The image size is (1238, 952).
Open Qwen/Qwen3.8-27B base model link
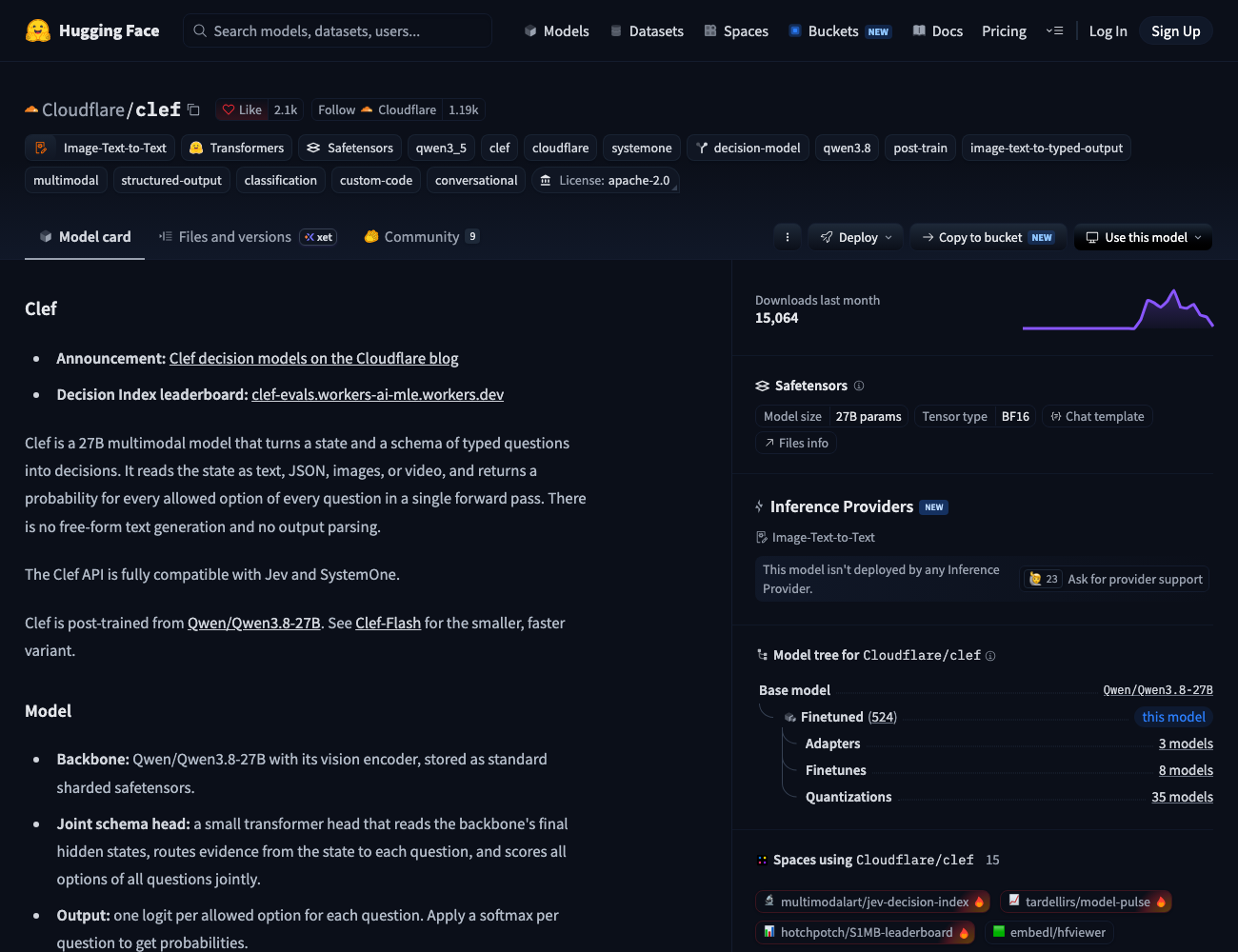(x=1158, y=690)
